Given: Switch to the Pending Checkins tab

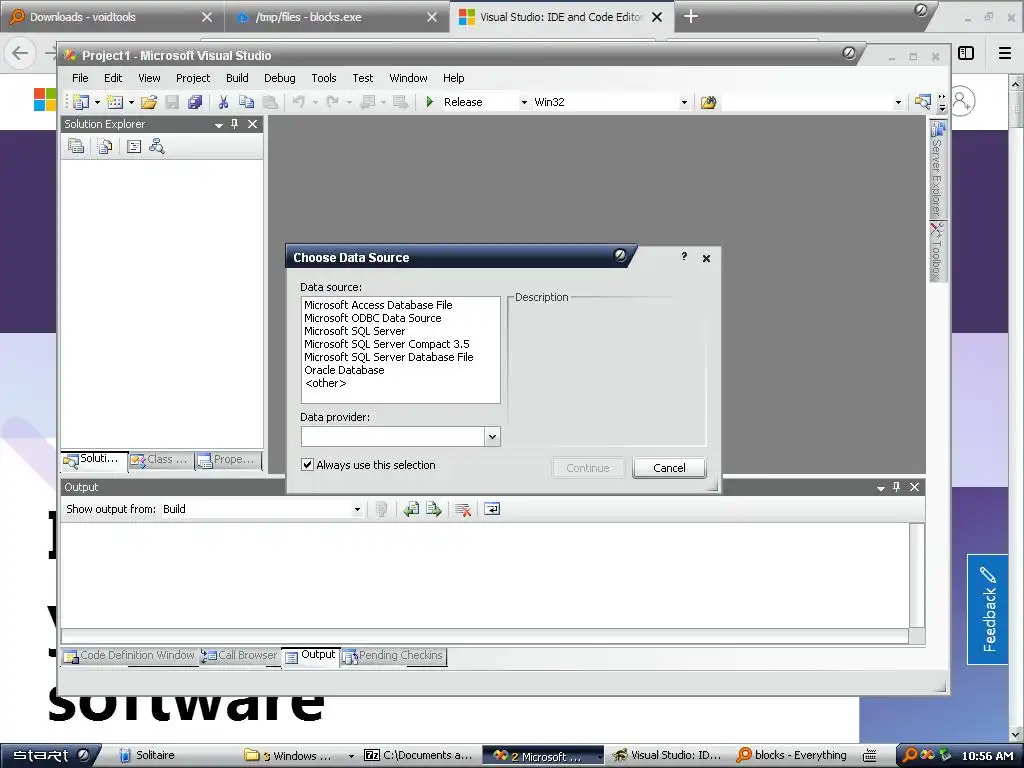Looking at the screenshot, I should [x=393, y=656].
